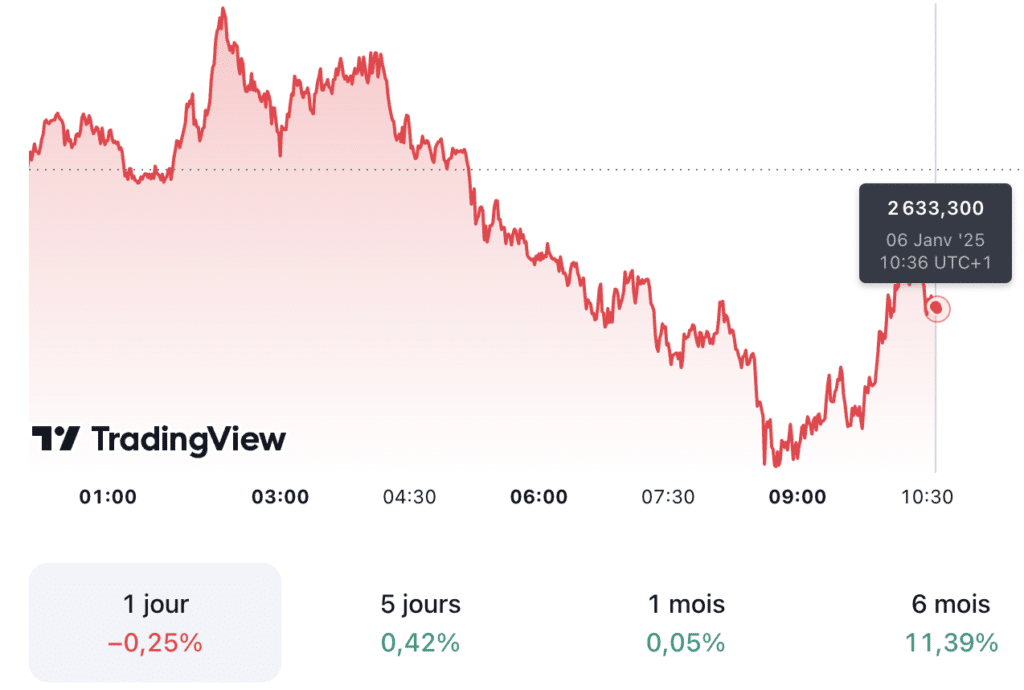The height and width of the screenshot is (690, 1024).
Task: Click the highest peak of the price line
Action: (223, 10)
